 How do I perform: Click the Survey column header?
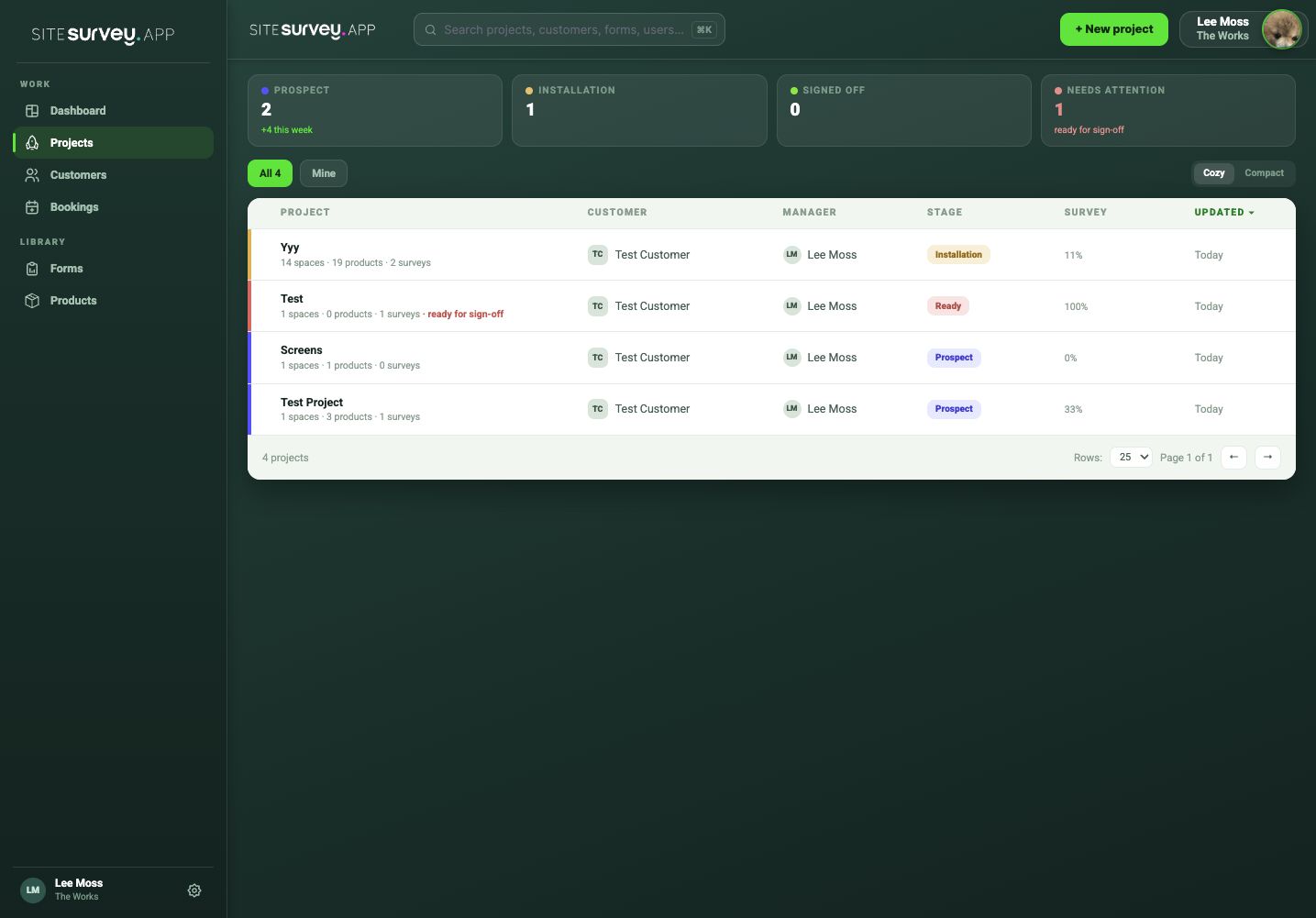pyautogui.click(x=1085, y=213)
